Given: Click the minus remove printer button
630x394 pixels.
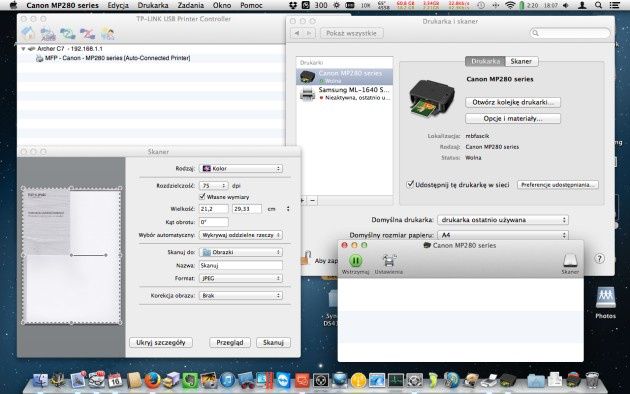Looking at the screenshot, I should pyautogui.click(x=313, y=200).
